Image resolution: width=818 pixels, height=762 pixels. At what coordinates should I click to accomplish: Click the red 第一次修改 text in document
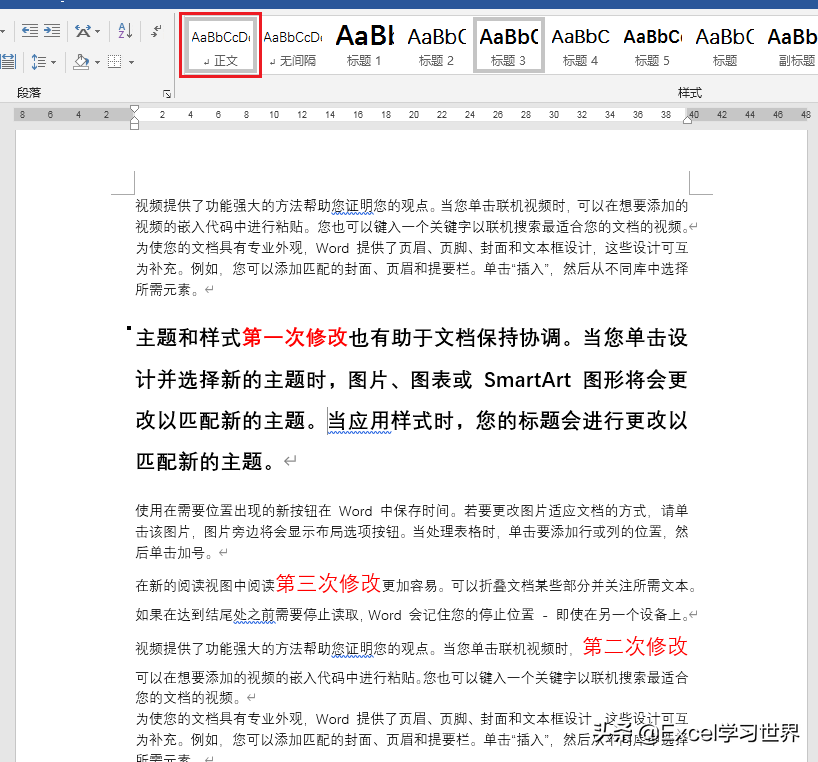(294, 338)
